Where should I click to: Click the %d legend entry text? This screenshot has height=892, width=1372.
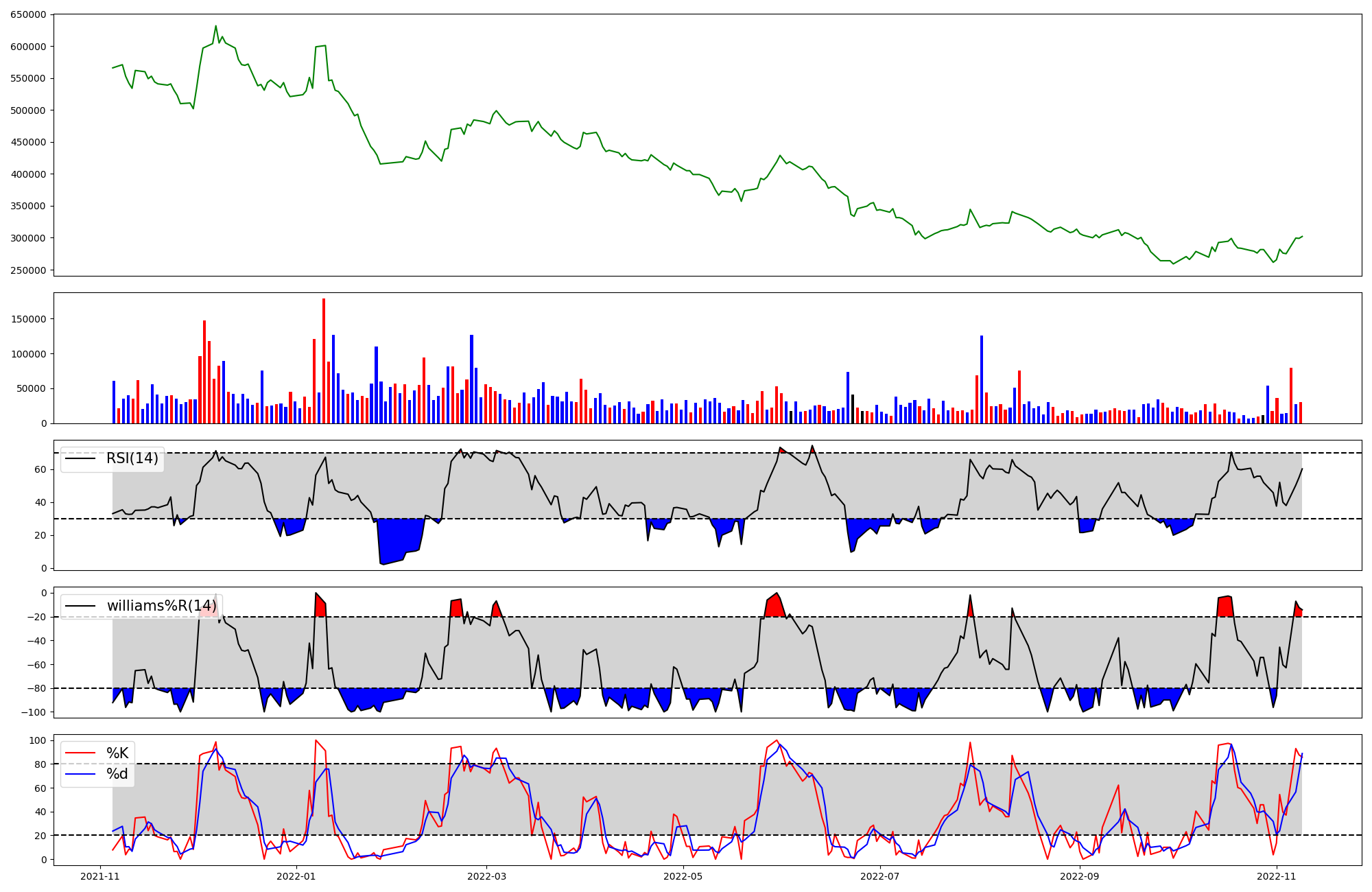[x=117, y=774]
